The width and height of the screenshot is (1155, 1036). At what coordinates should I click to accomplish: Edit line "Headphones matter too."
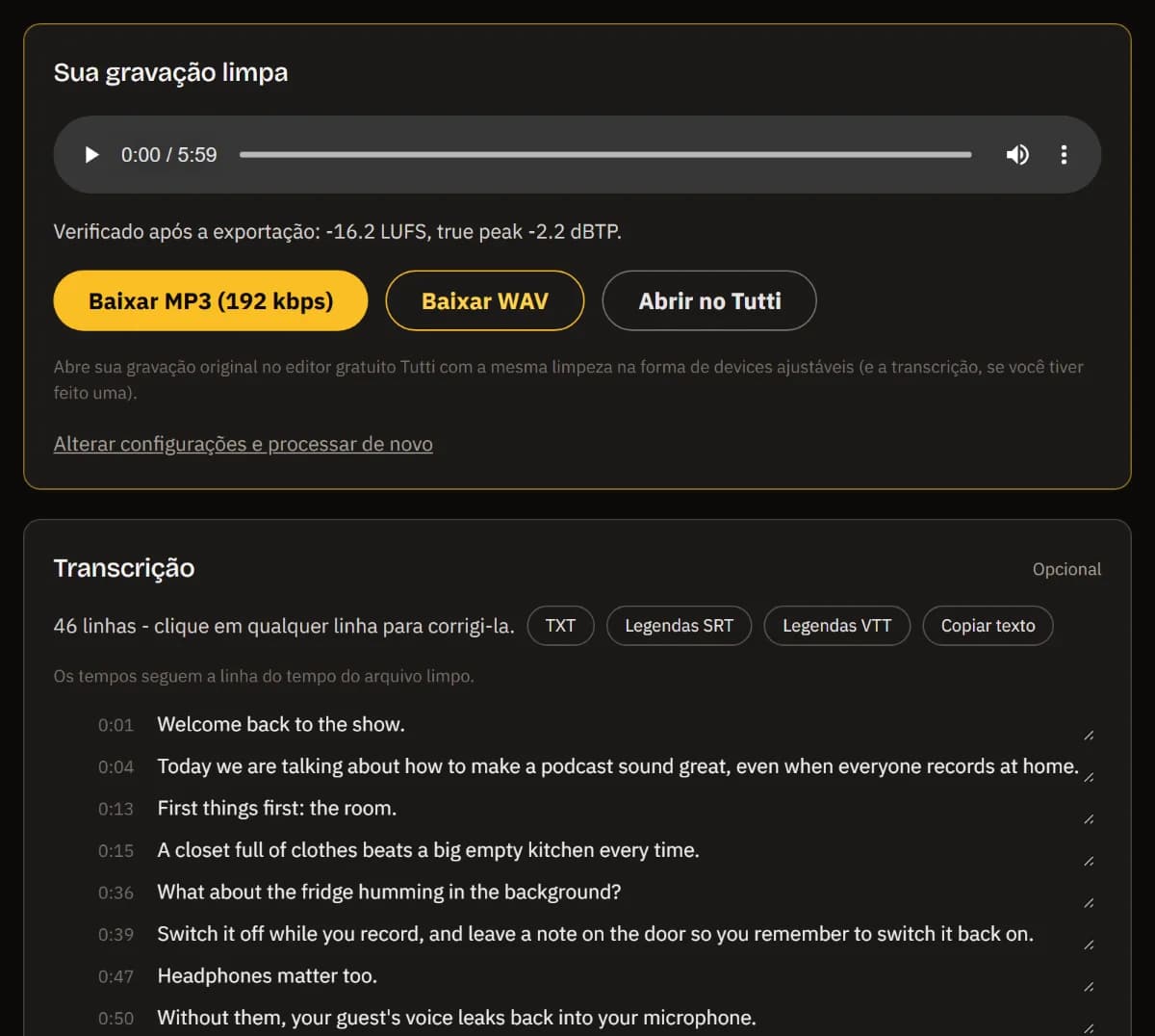pyautogui.click(x=626, y=976)
